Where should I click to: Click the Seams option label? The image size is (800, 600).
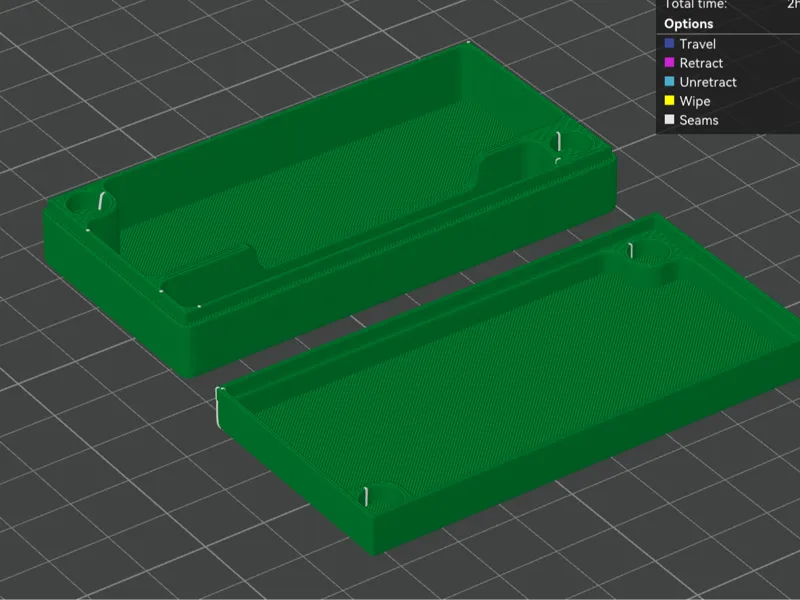pos(698,120)
